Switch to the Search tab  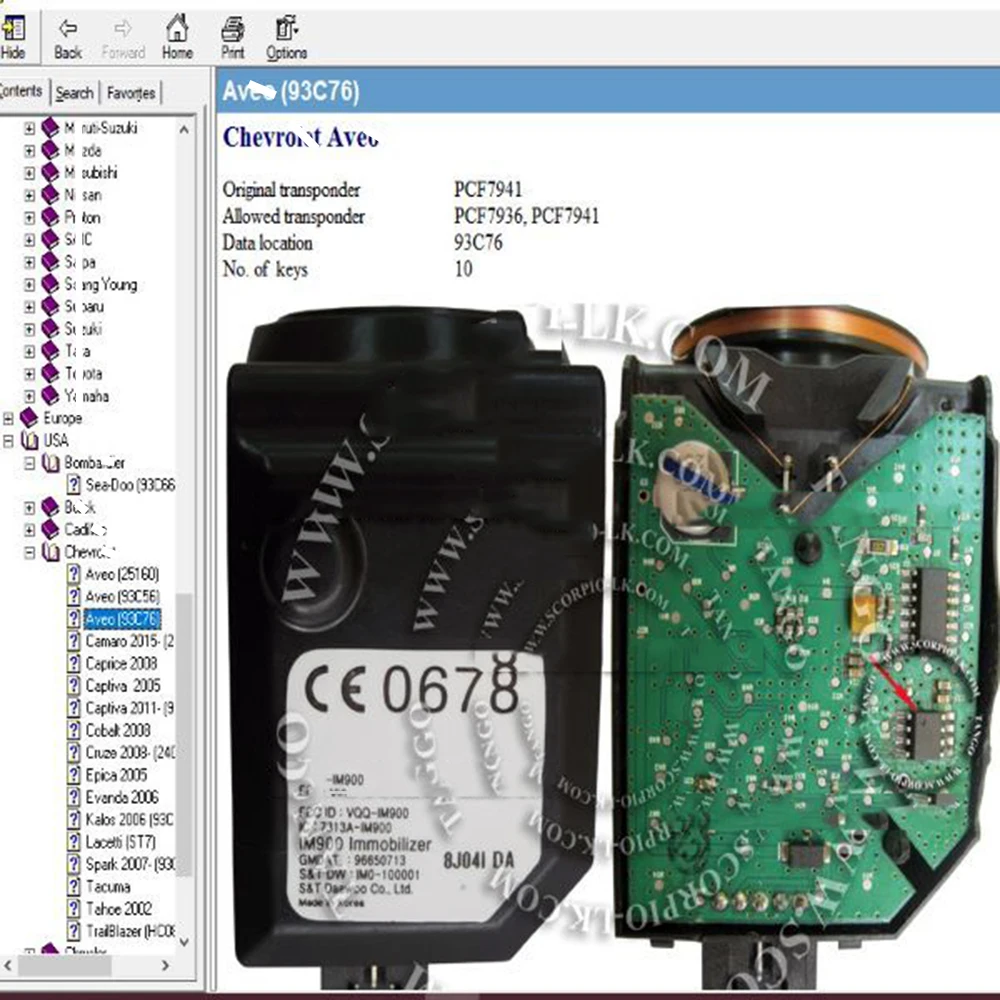pyautogui.click(x=75, y=93)
